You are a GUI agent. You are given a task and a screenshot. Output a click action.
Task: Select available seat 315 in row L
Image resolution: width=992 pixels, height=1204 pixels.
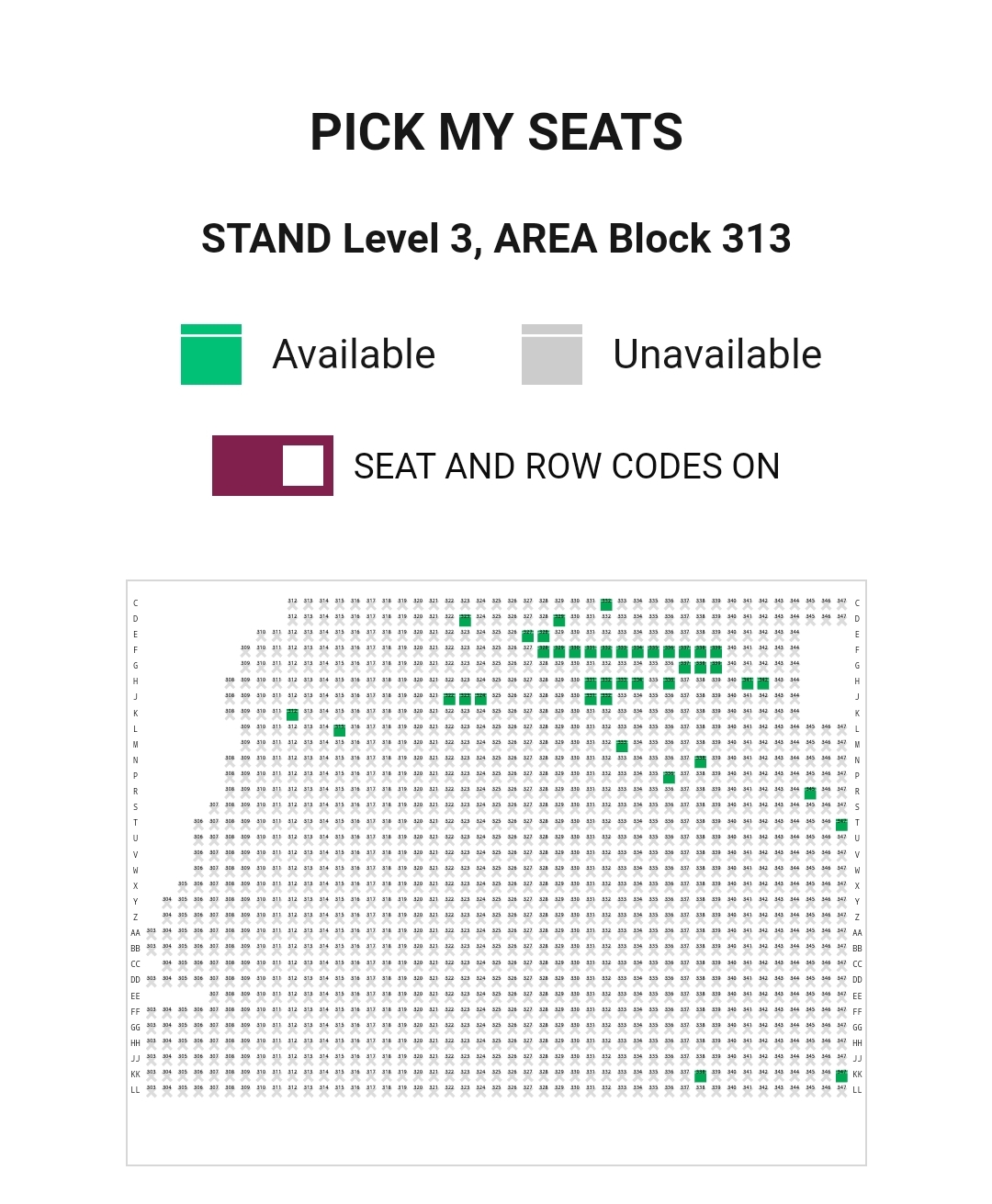coord(339,730)
